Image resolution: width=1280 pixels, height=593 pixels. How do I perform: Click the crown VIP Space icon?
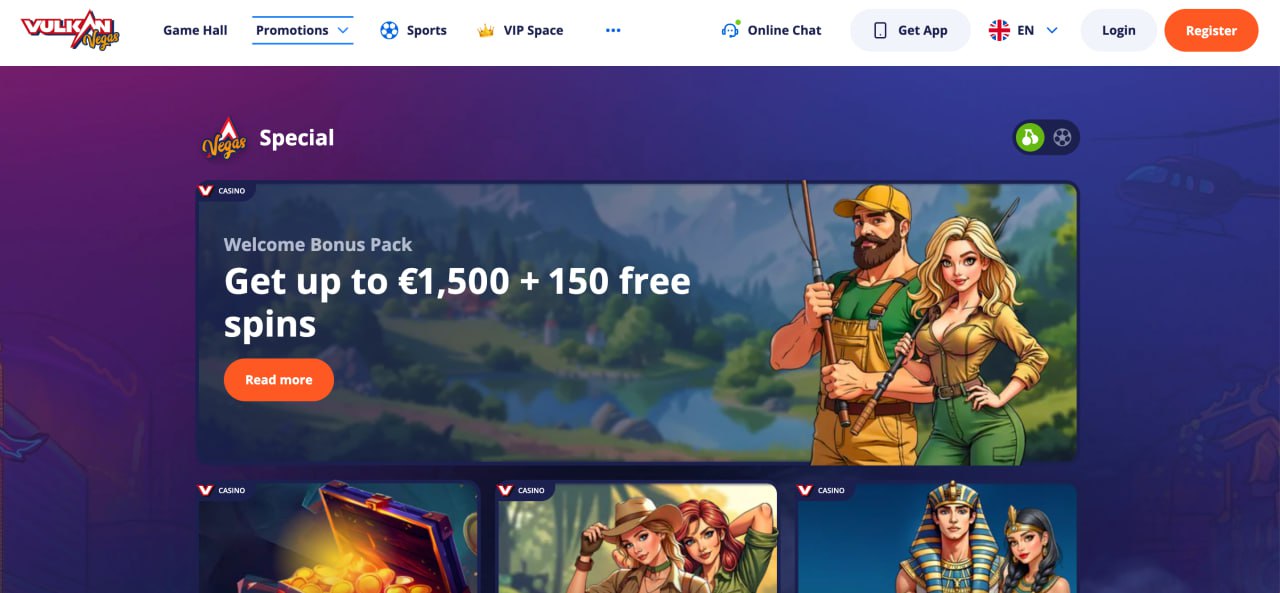[x=486, y=30]
